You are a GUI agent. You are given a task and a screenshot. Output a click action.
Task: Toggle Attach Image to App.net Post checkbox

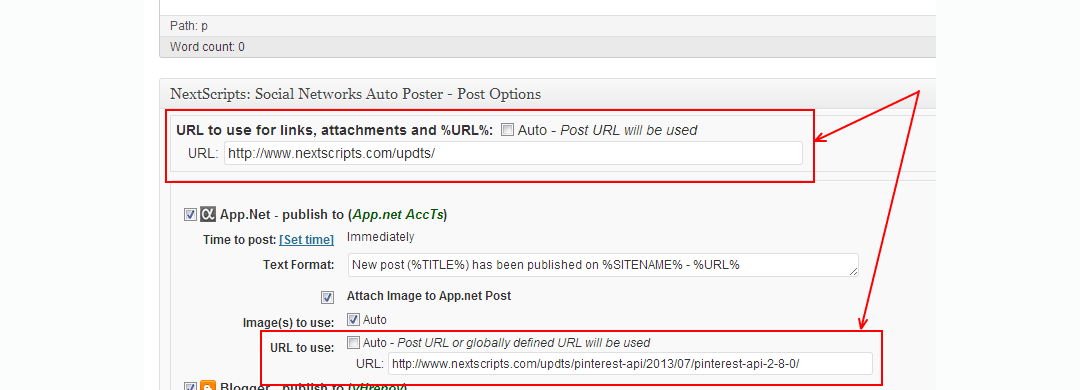tap(327, 298)
